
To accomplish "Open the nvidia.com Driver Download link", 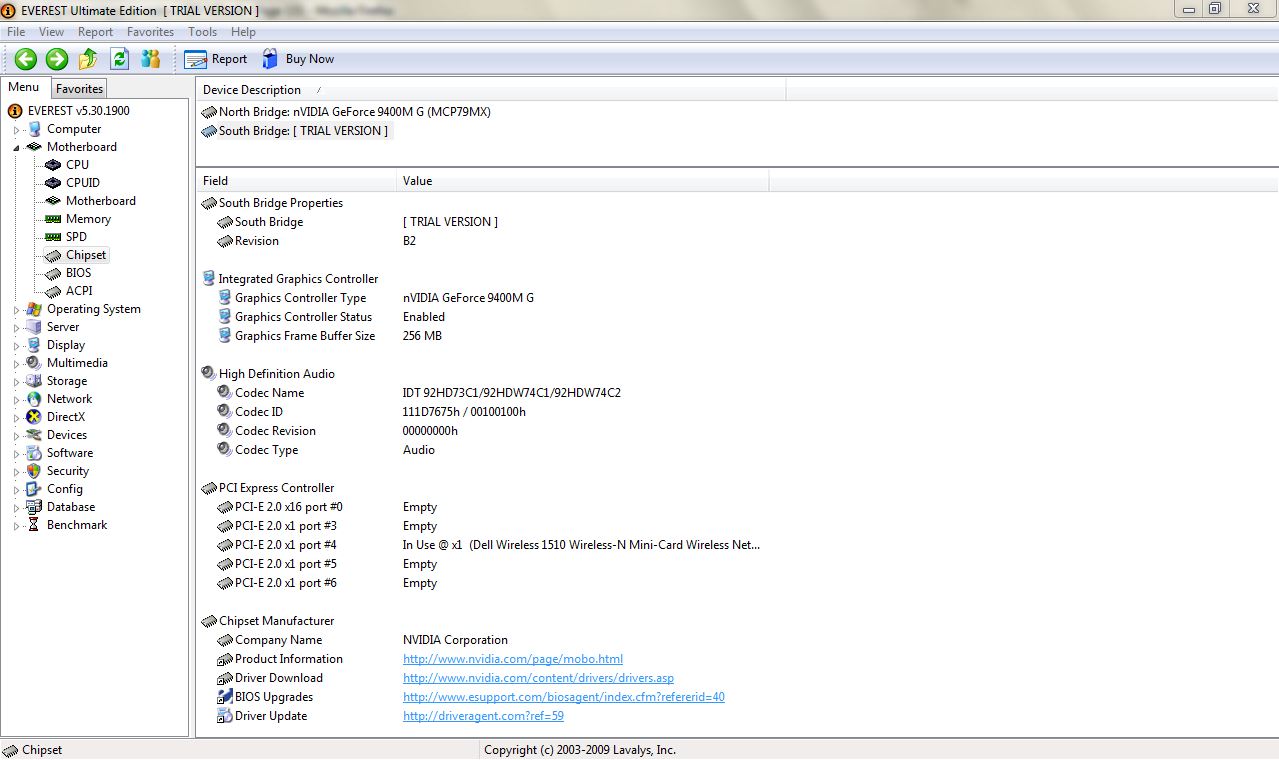I will tap(538, 678).
